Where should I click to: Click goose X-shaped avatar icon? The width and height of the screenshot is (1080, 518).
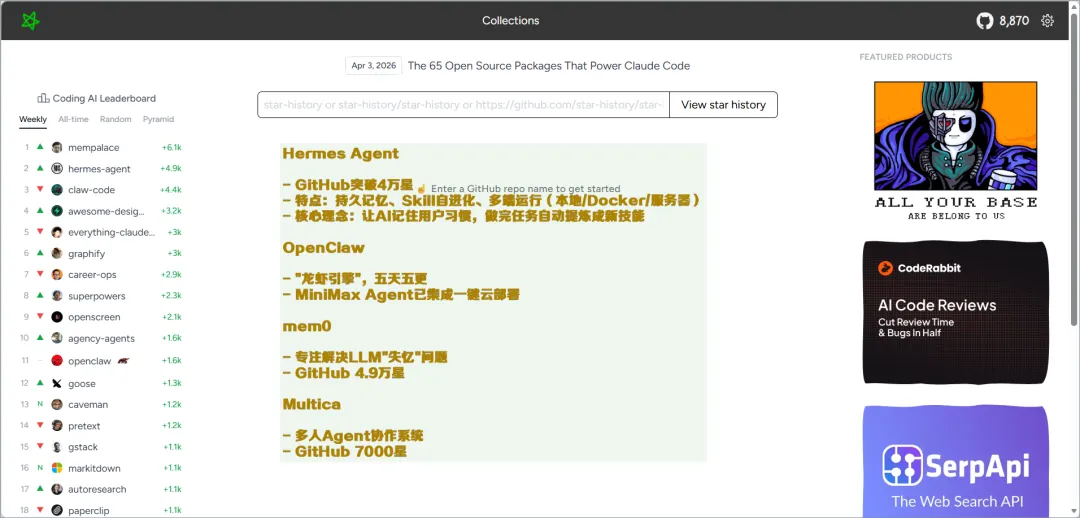click(x=57, y=384)
